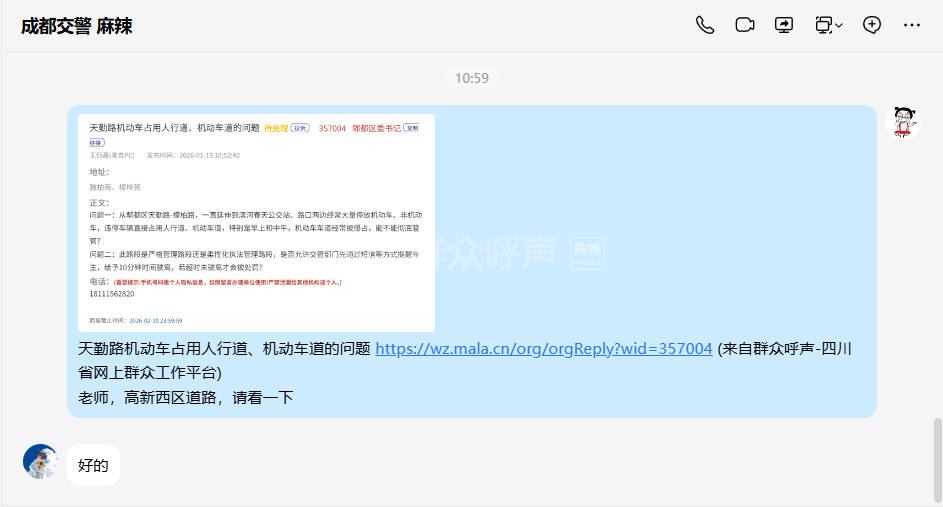Click the phone number 18111562820 in the image

point(114,294)
